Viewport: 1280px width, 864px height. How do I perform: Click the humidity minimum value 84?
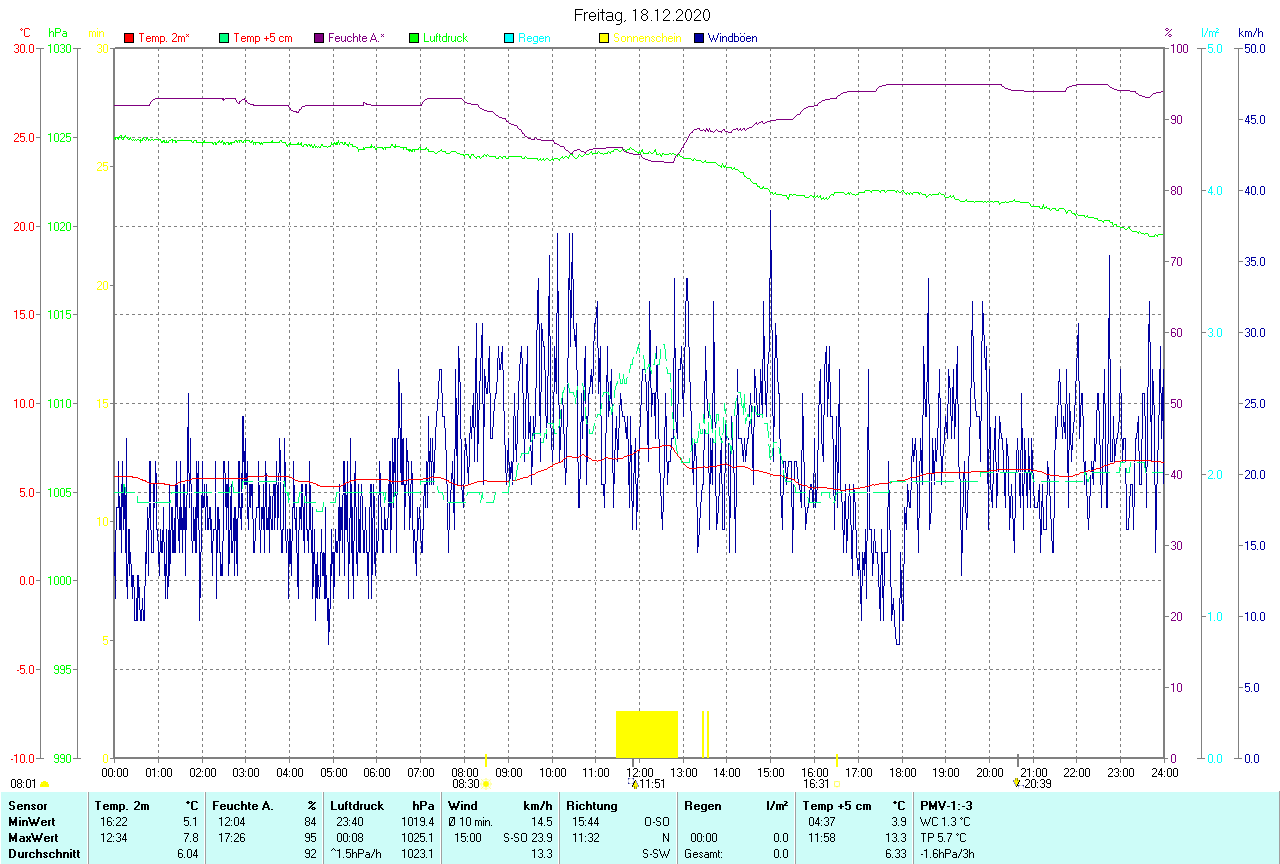[x=310, y=822]
